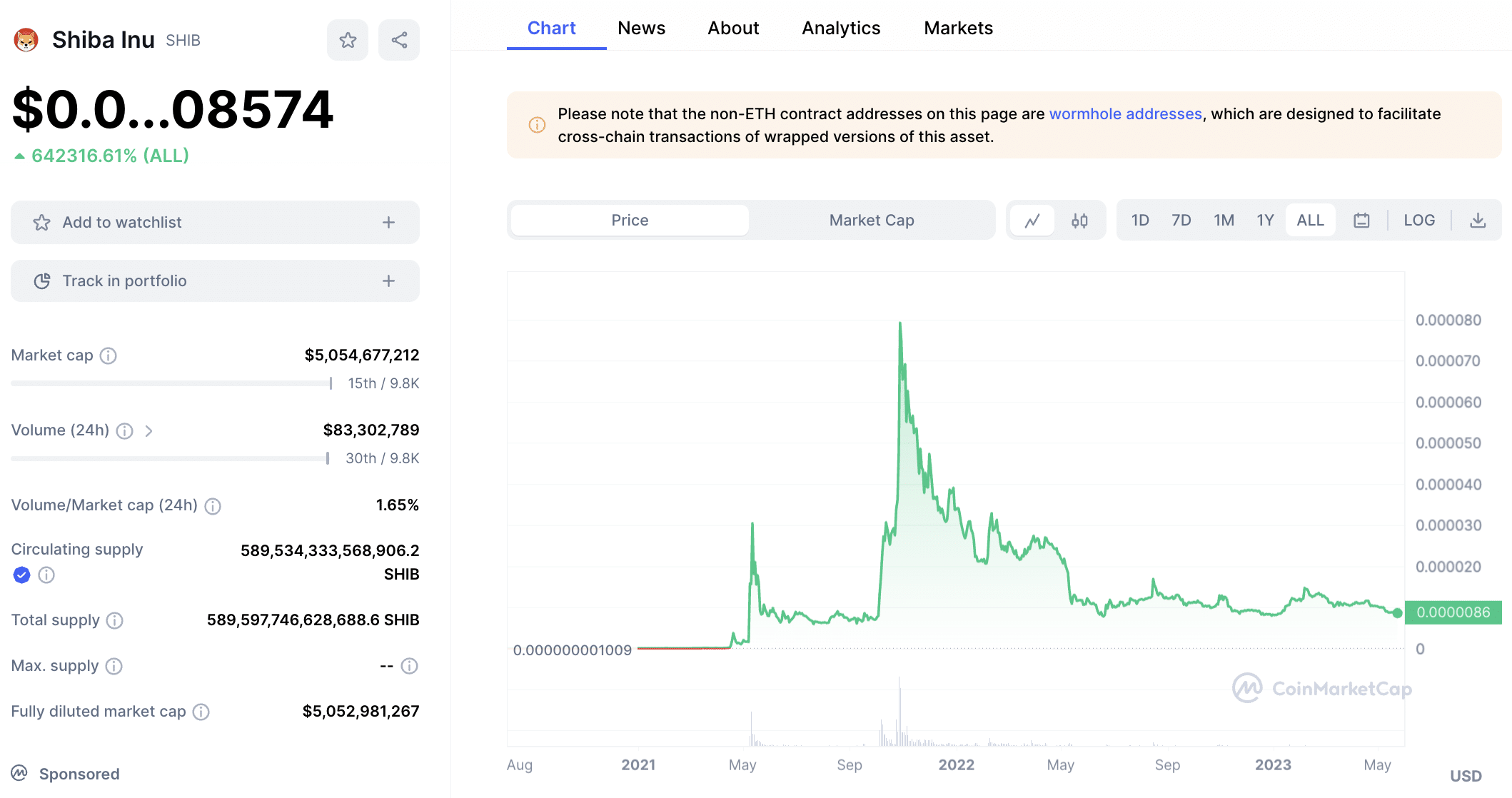1512x798 pixels.
Task: Open the About tab
Action: pyautogui.click(x=733, y=28)
